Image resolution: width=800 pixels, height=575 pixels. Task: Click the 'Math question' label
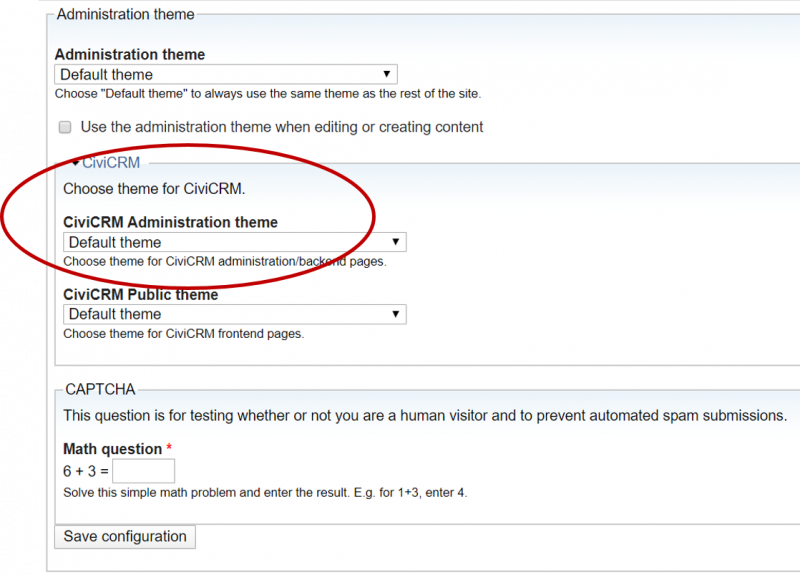pos(113,449)
